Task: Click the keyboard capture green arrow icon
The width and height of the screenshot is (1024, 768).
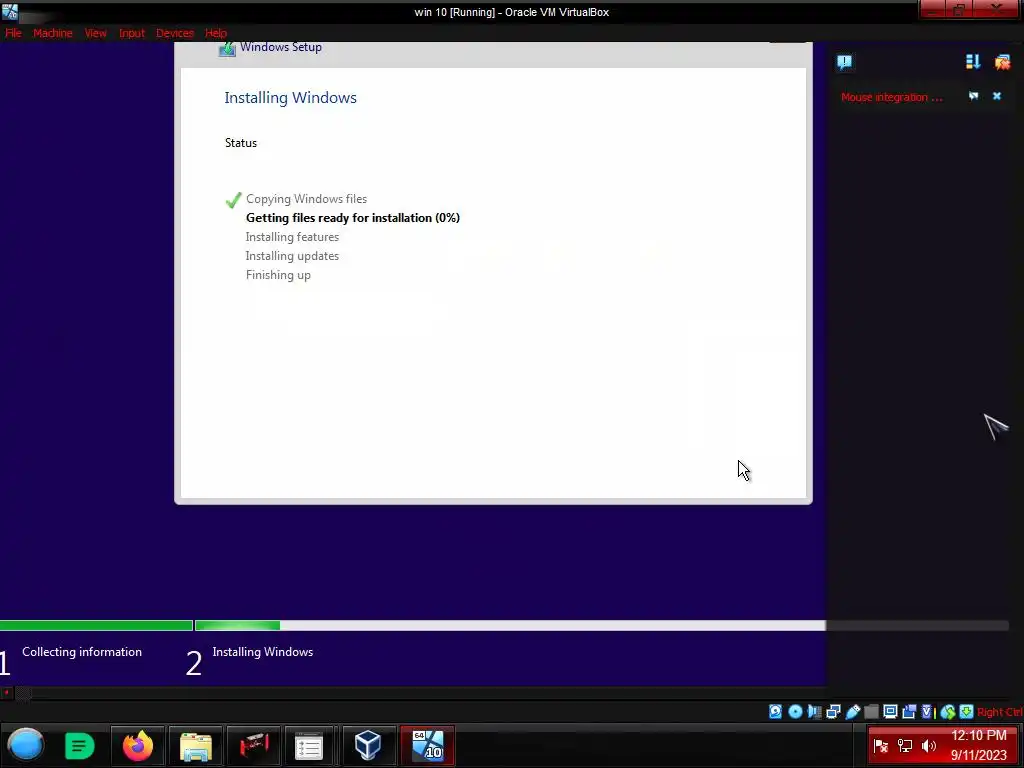Action: [x=967, y=711]
